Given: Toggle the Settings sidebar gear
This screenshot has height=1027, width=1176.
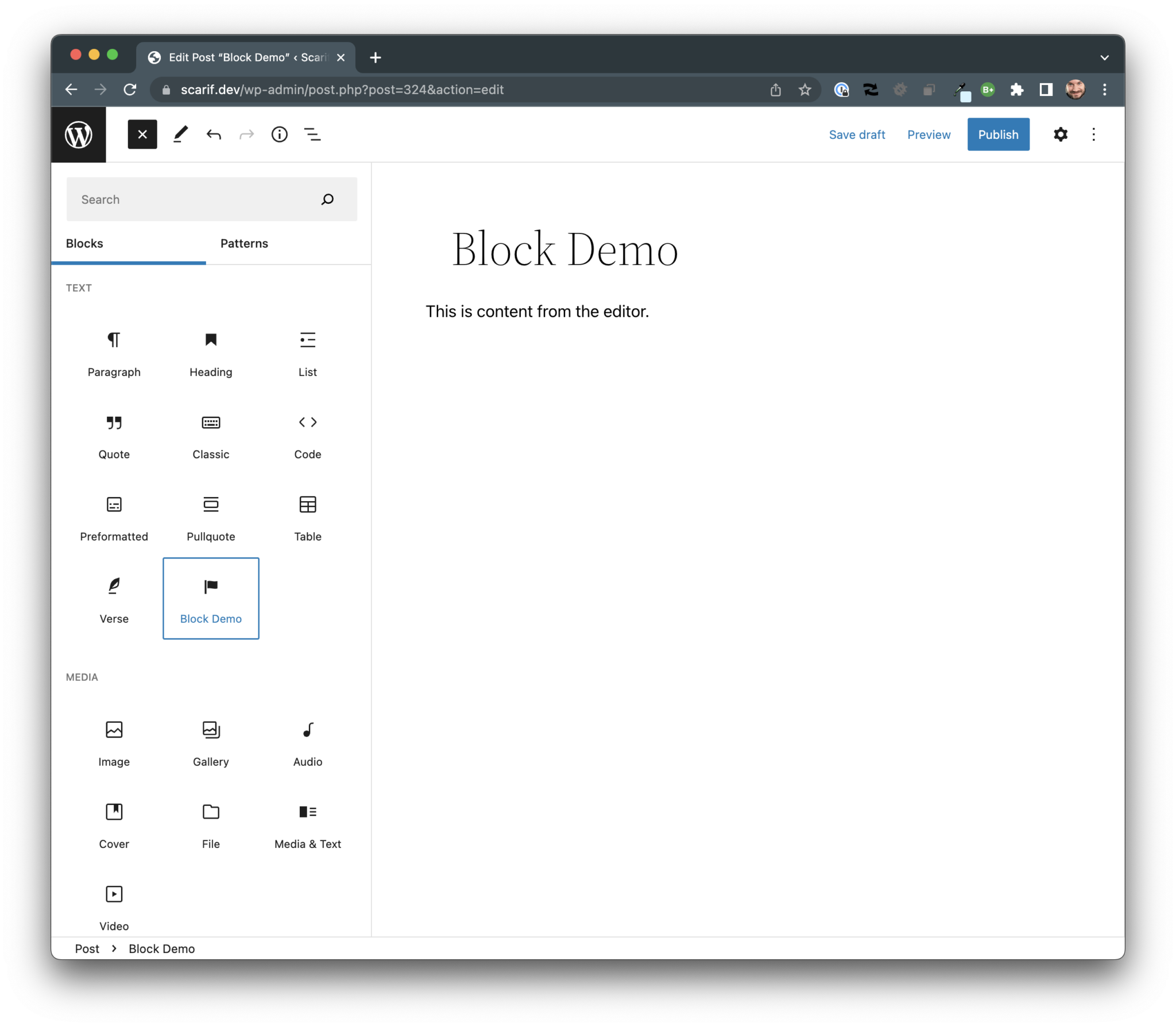Looking at the screenshot, I should click(x=1061, y=134).
